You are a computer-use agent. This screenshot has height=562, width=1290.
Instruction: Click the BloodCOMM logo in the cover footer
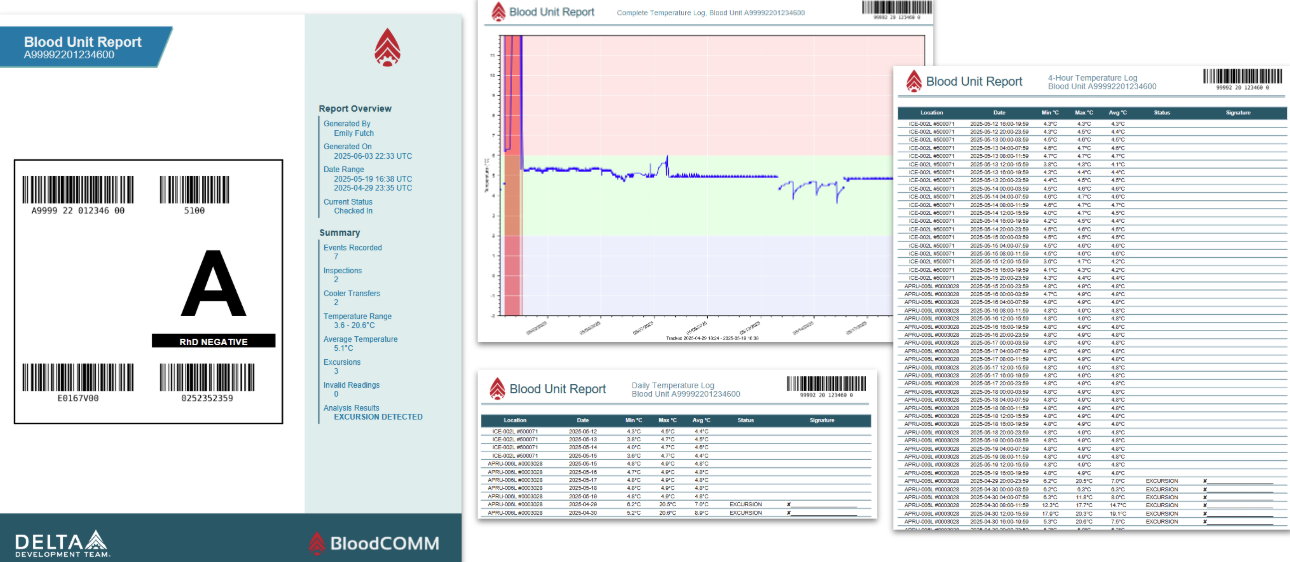[376, 544]
